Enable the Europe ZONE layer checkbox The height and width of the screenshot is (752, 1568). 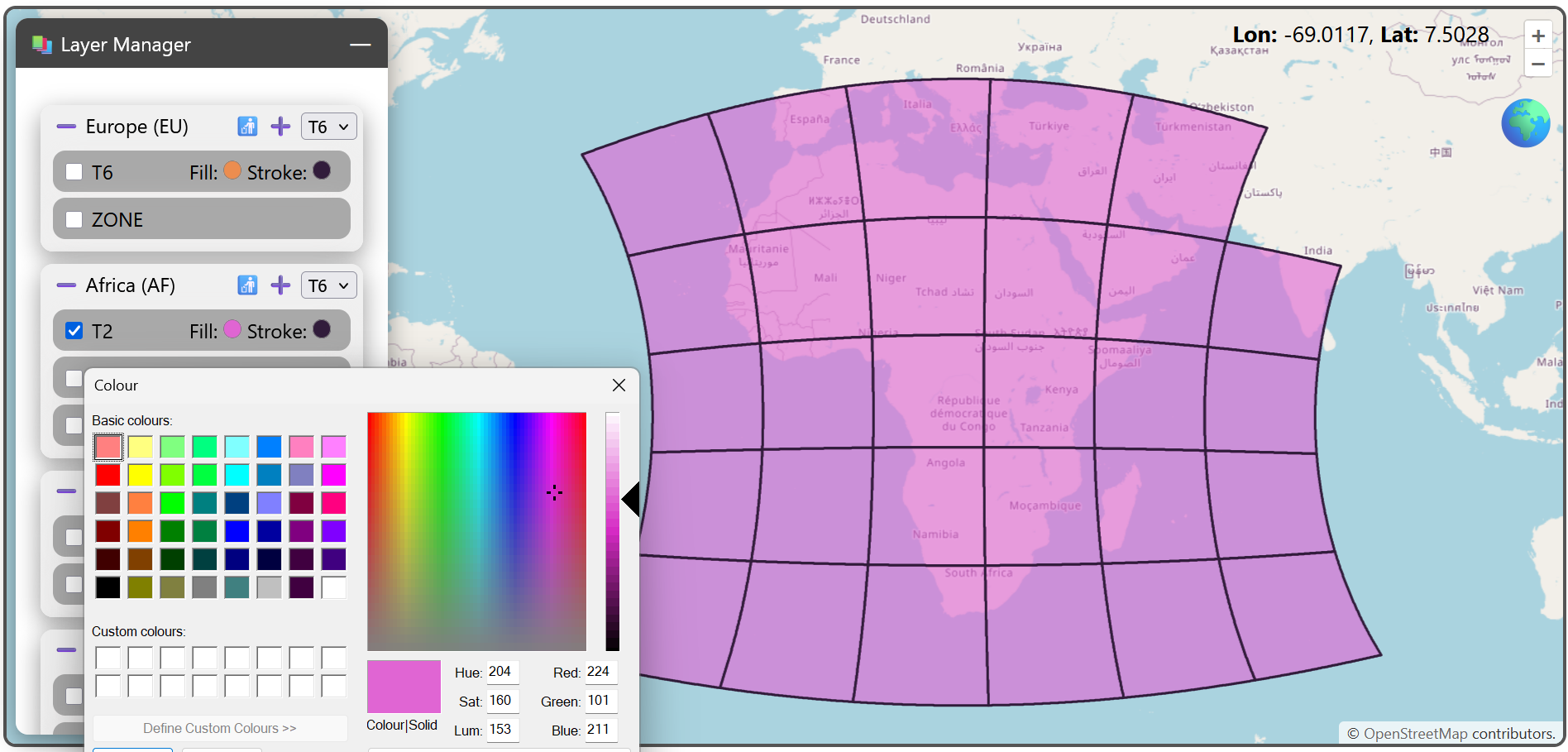click(74, 220)
